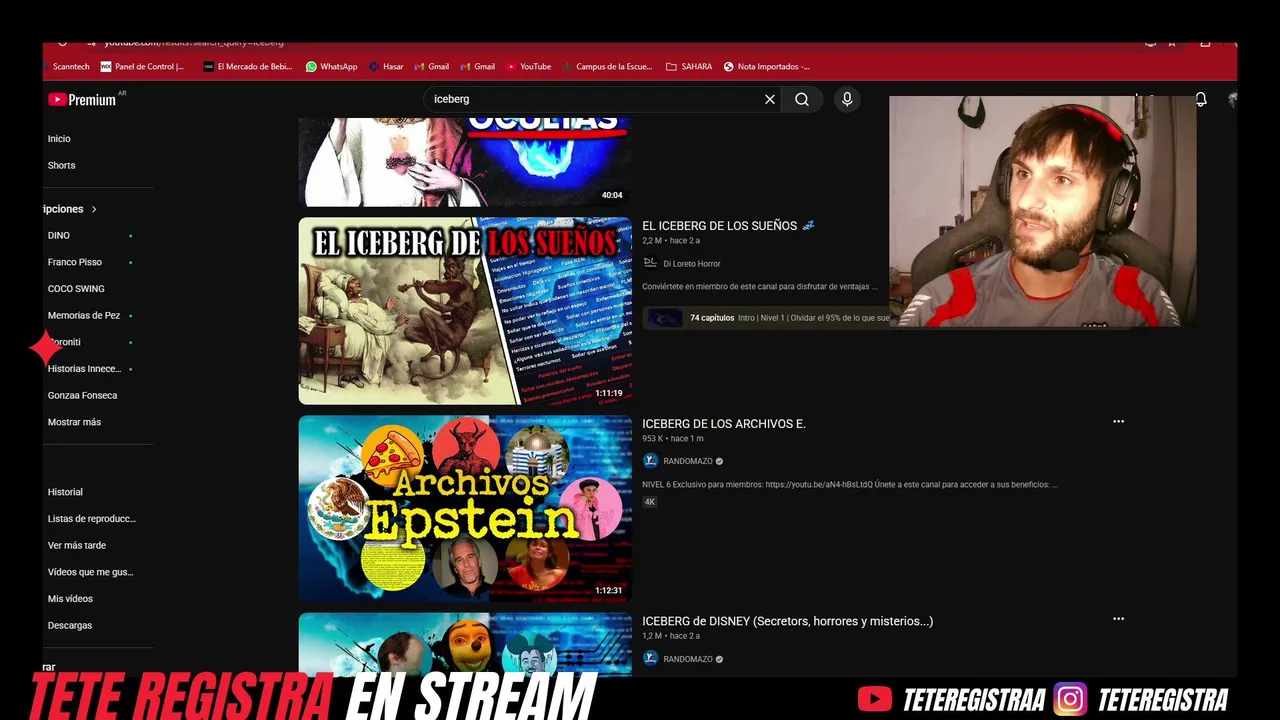This screenshot has width=1280, height=720.
Task: Open Listas de reproducc... in sidebar
Action: pos(91,519)
